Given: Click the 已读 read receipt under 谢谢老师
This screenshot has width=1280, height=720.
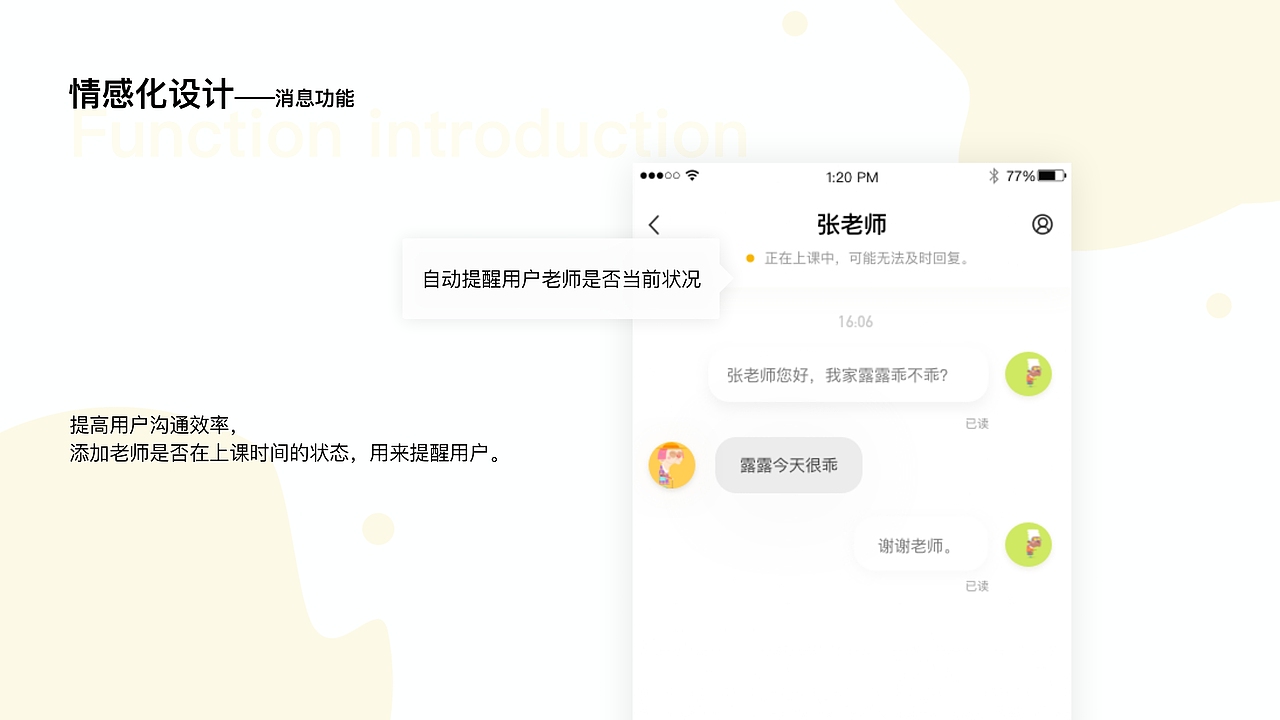Looking at the screenshot, I should pyautogui.click(x=977, y=586).
